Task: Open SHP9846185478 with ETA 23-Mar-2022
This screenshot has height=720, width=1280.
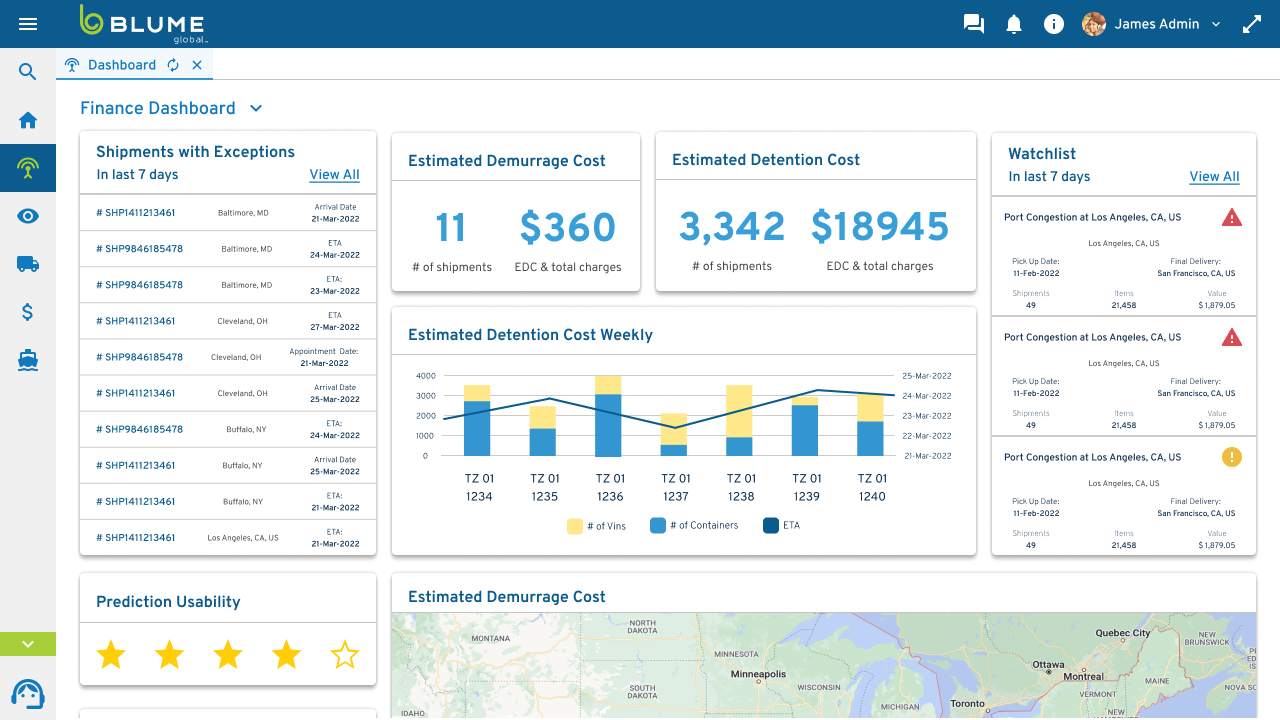Action: click(x=228, y=285)
